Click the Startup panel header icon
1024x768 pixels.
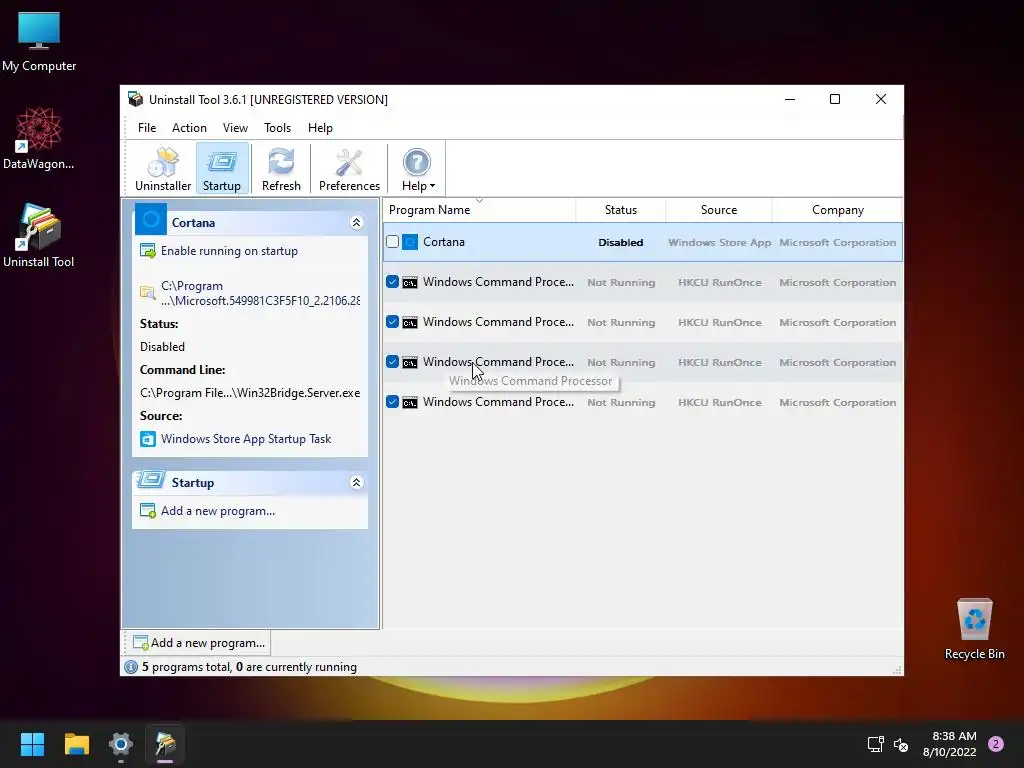pyautogui.click(x=151, y=481)
